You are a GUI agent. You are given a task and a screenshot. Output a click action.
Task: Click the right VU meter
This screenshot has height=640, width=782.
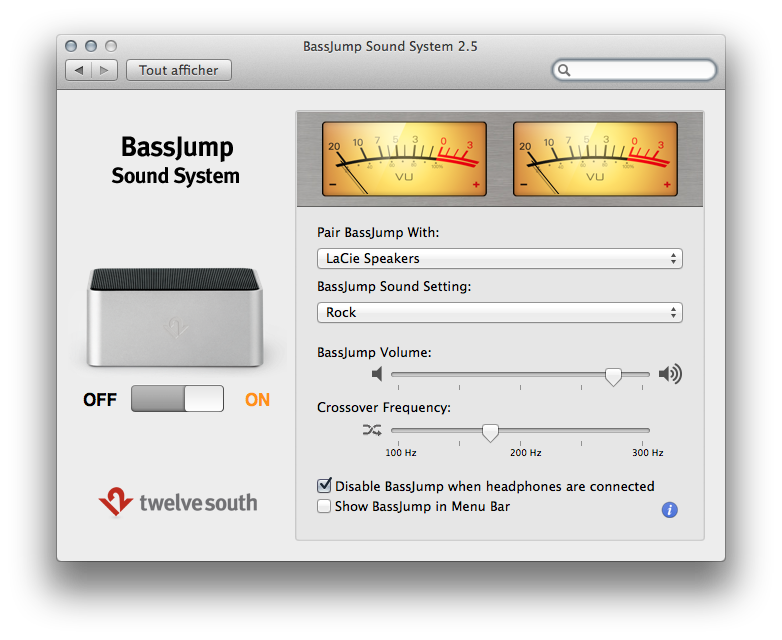(x=595, y=159)
